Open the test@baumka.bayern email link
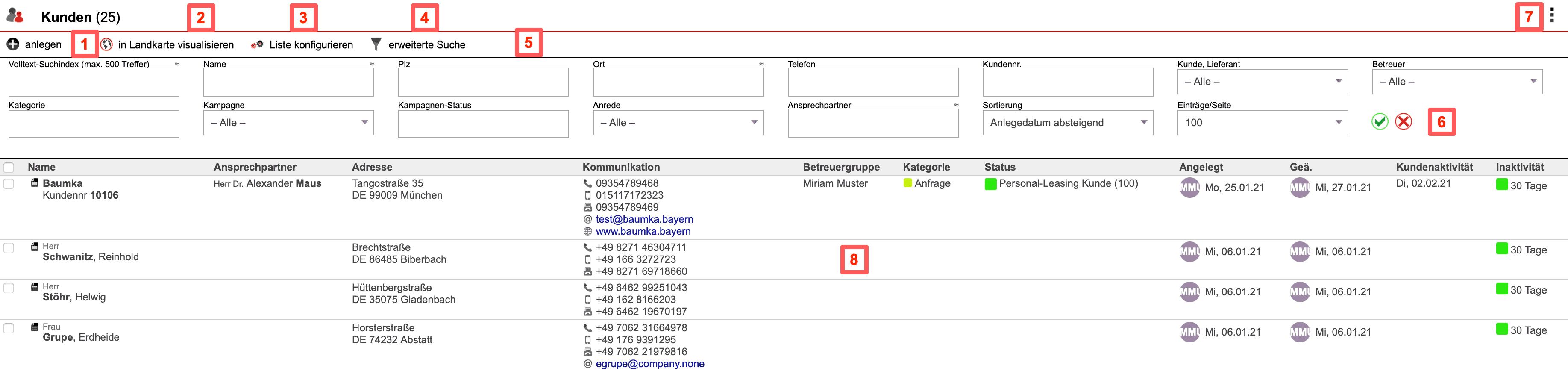 pyautogui.click(x=644, y=219)
